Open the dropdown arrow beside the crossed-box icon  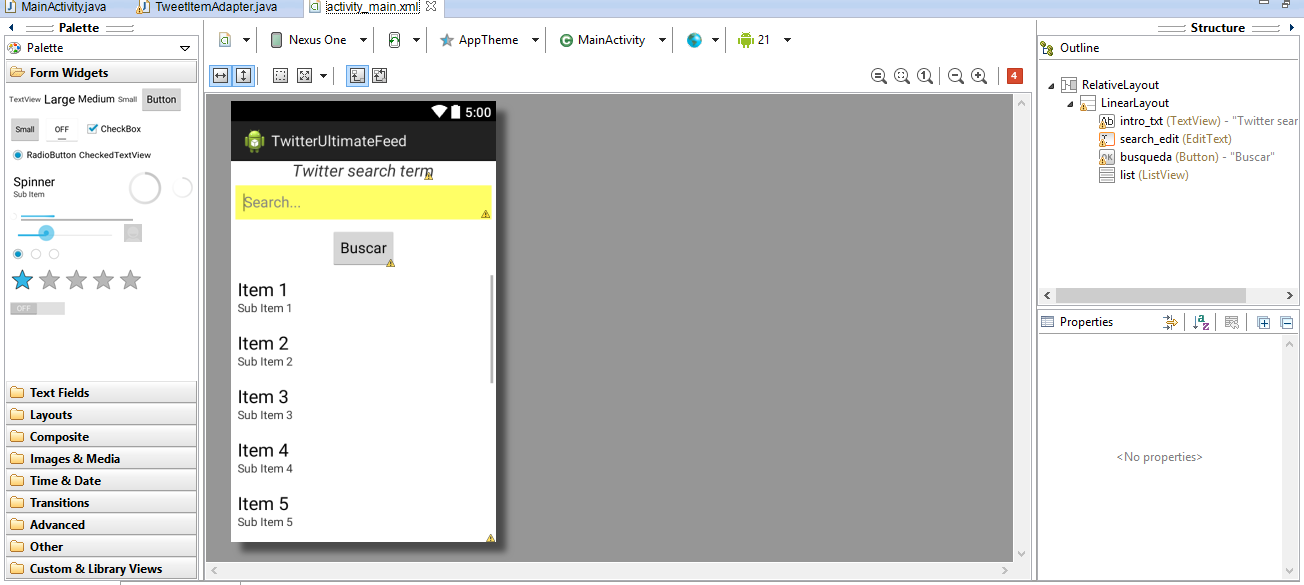pos(323,76)
